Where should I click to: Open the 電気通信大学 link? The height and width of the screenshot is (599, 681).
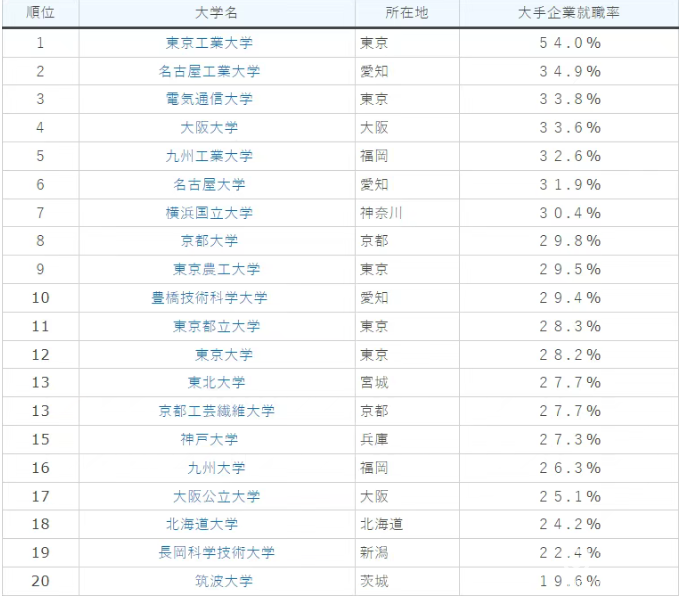[209, 99]
